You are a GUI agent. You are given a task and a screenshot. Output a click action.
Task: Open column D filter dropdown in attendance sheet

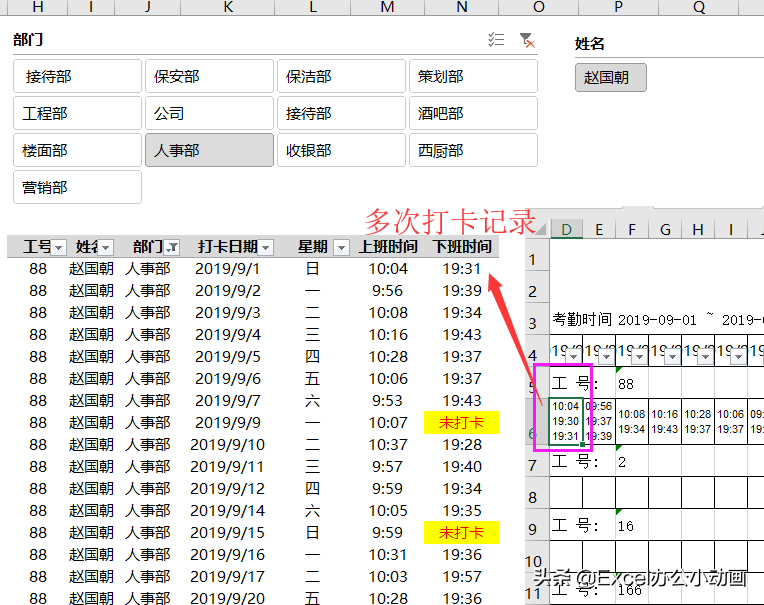[573, 357]
